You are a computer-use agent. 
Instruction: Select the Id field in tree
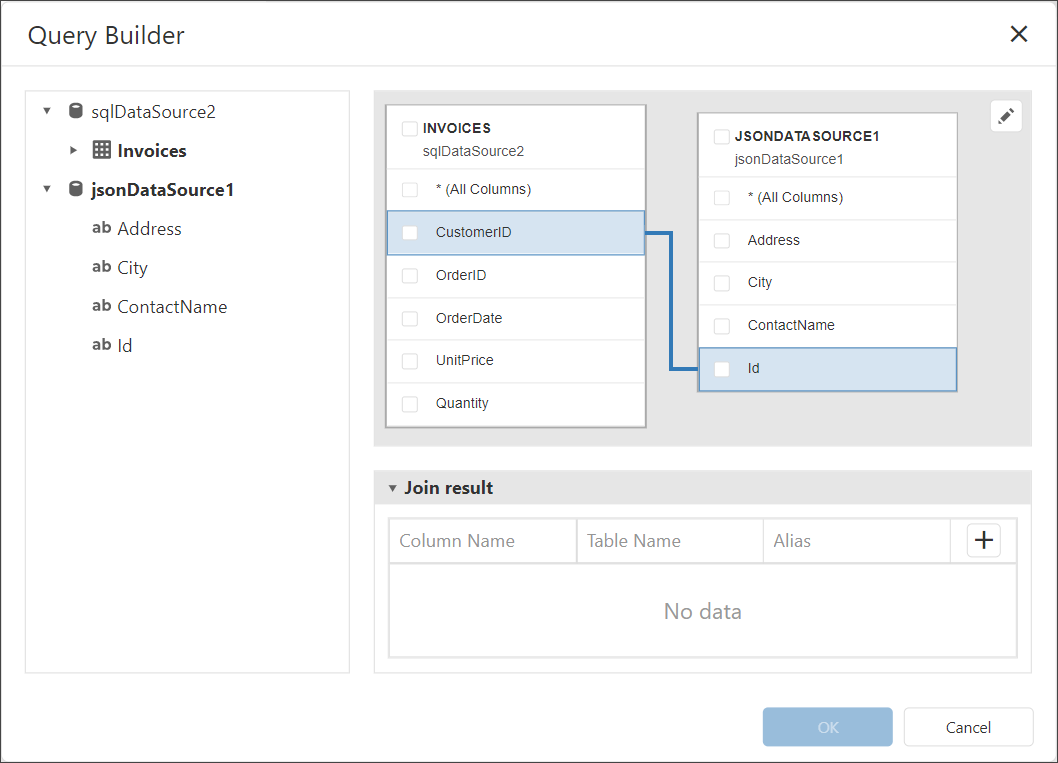point(125,346)
